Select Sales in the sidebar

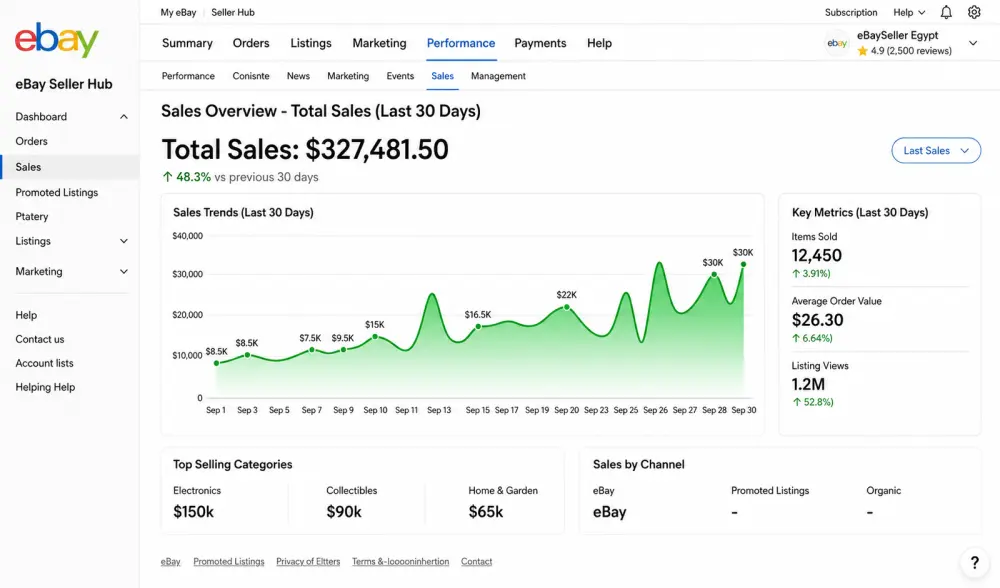(x=70, y=167)
